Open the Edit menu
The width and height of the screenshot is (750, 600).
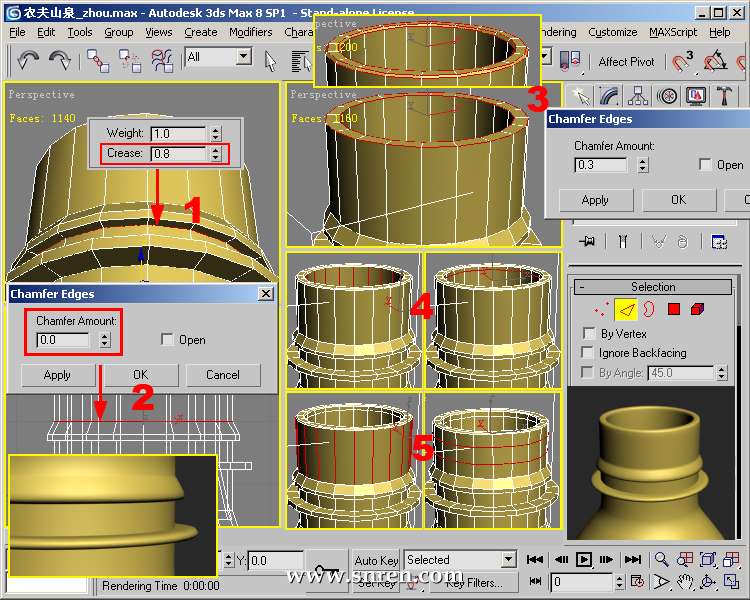pyautogui.click(x=46, y=32)
